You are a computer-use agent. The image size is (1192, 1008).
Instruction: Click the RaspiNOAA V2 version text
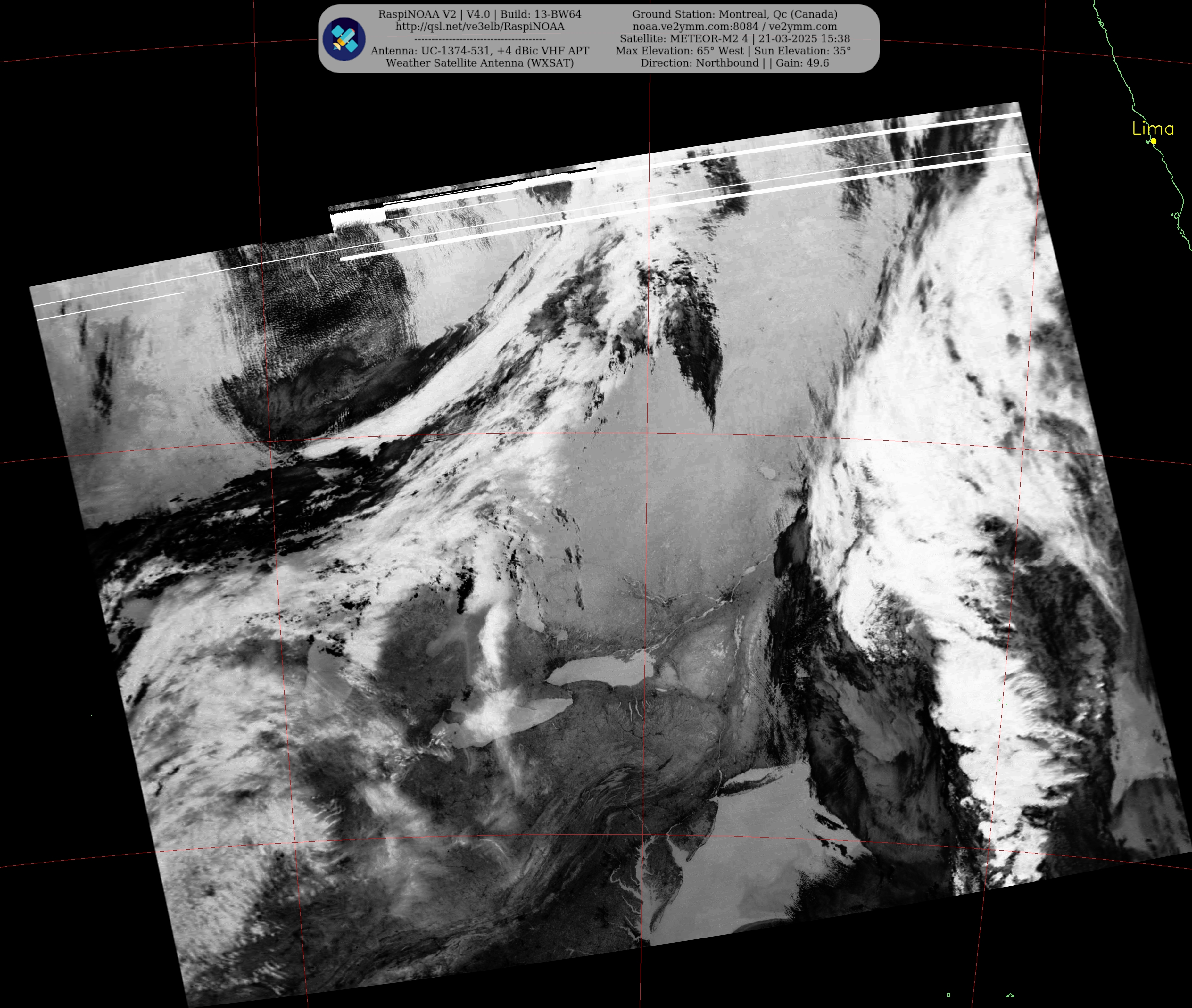point(479,14)
